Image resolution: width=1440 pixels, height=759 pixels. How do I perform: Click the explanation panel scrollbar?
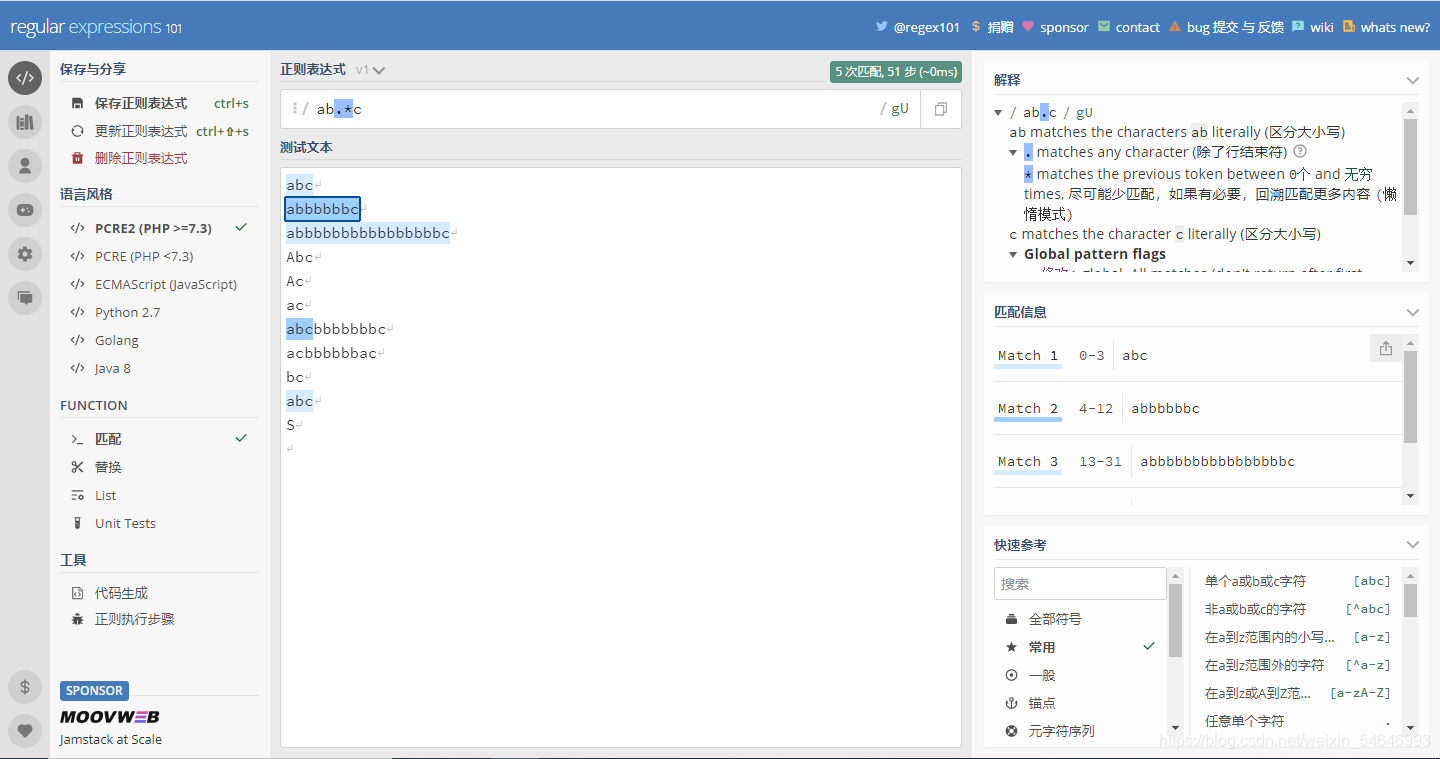pos(1410,167)
